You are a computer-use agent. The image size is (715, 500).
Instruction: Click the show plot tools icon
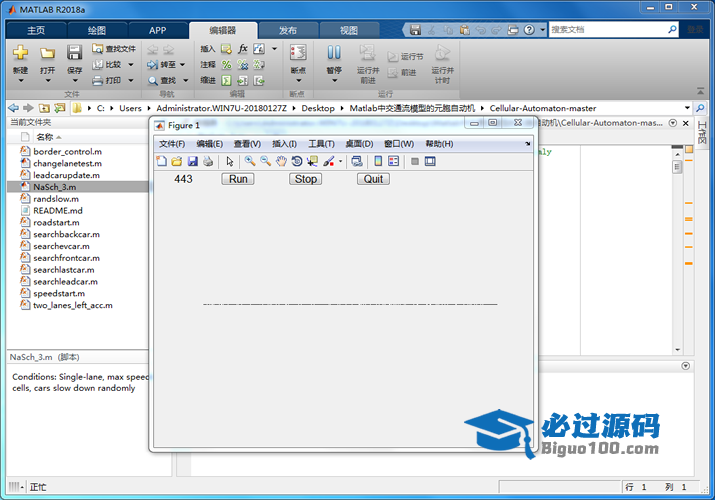tap(430, 161)
